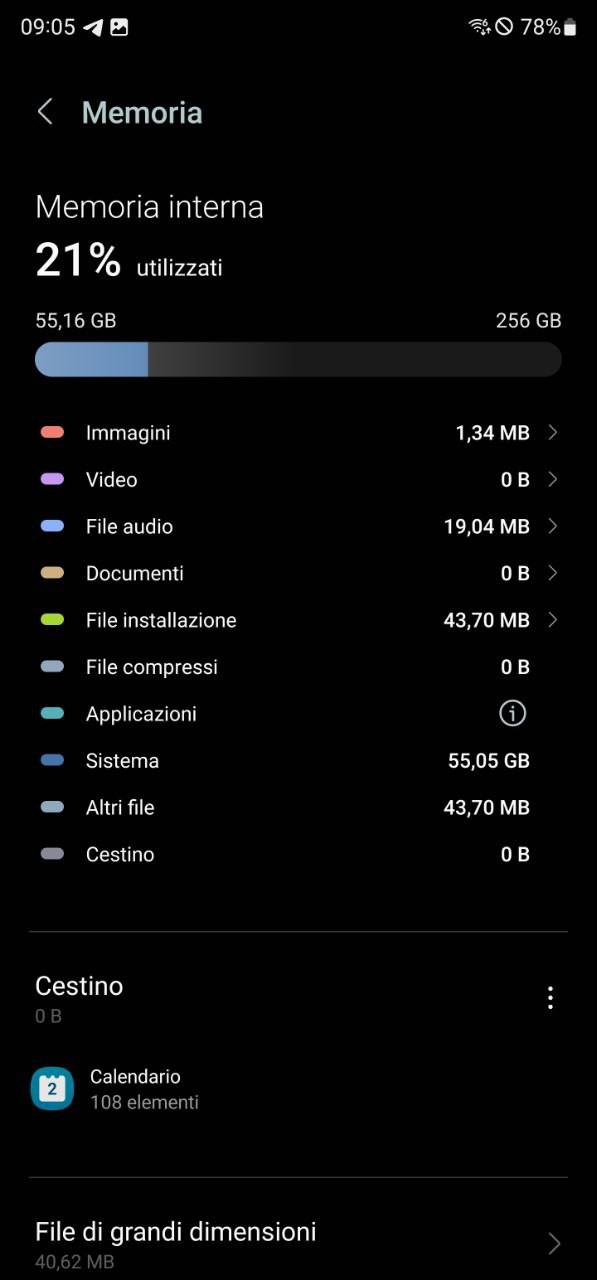This screenshot has width=597, height=1280.
Task: Tap the Telegram notification icon in status bar
Action: [93, 28]
